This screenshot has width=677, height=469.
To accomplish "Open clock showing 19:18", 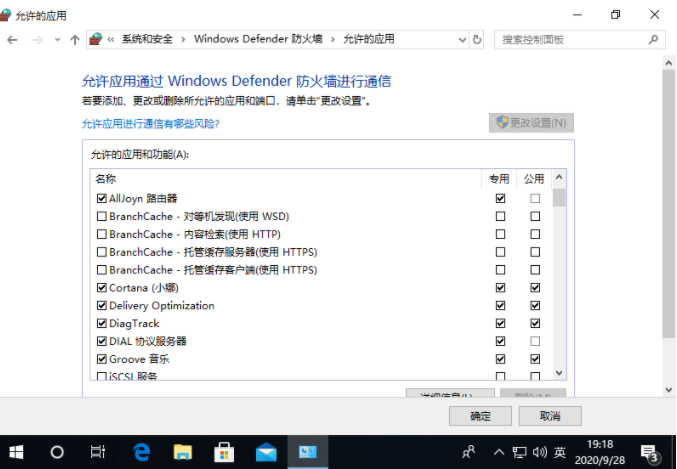I will click(x=600, y=452).
